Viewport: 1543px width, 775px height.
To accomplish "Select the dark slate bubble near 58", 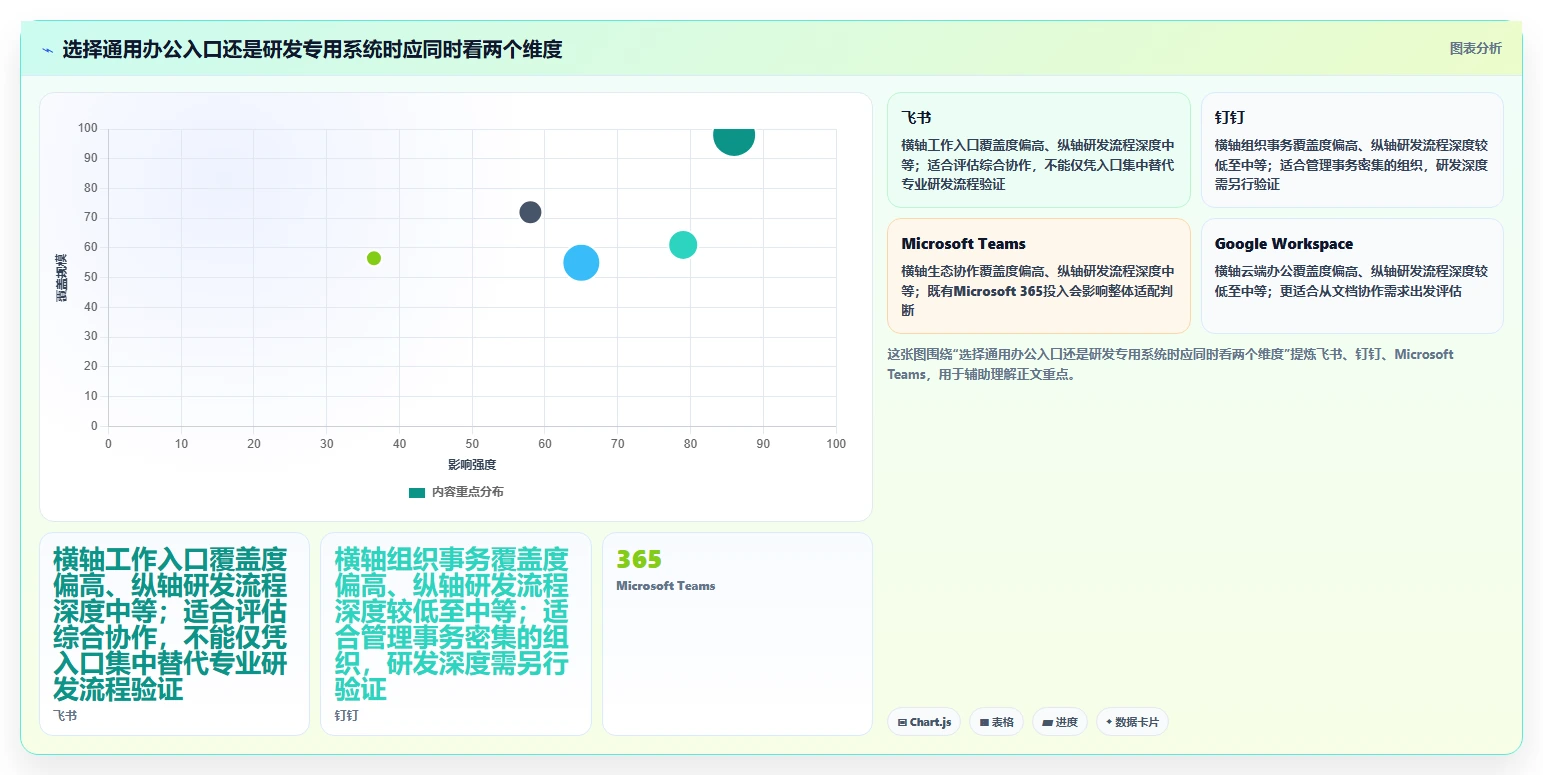I will (x=530, y=212).
